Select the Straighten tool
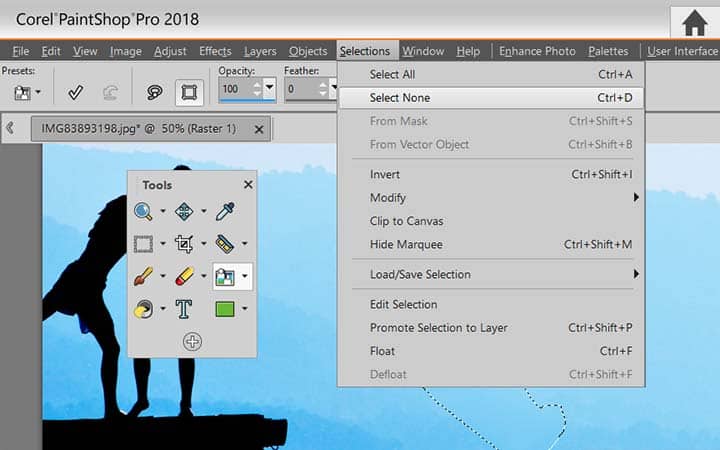 click(x=225, y=244)
